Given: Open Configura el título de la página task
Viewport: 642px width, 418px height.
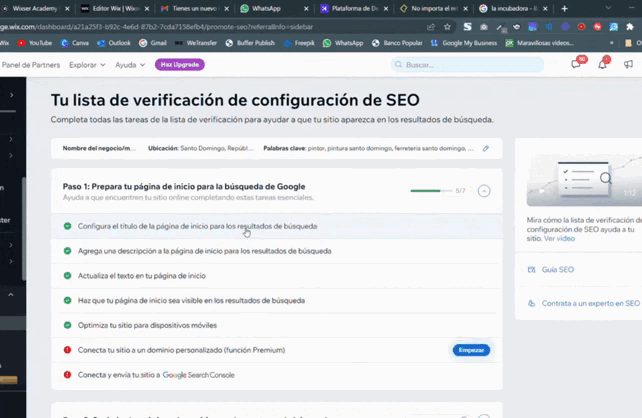Looking at the screenshot, I should (276, 226).
